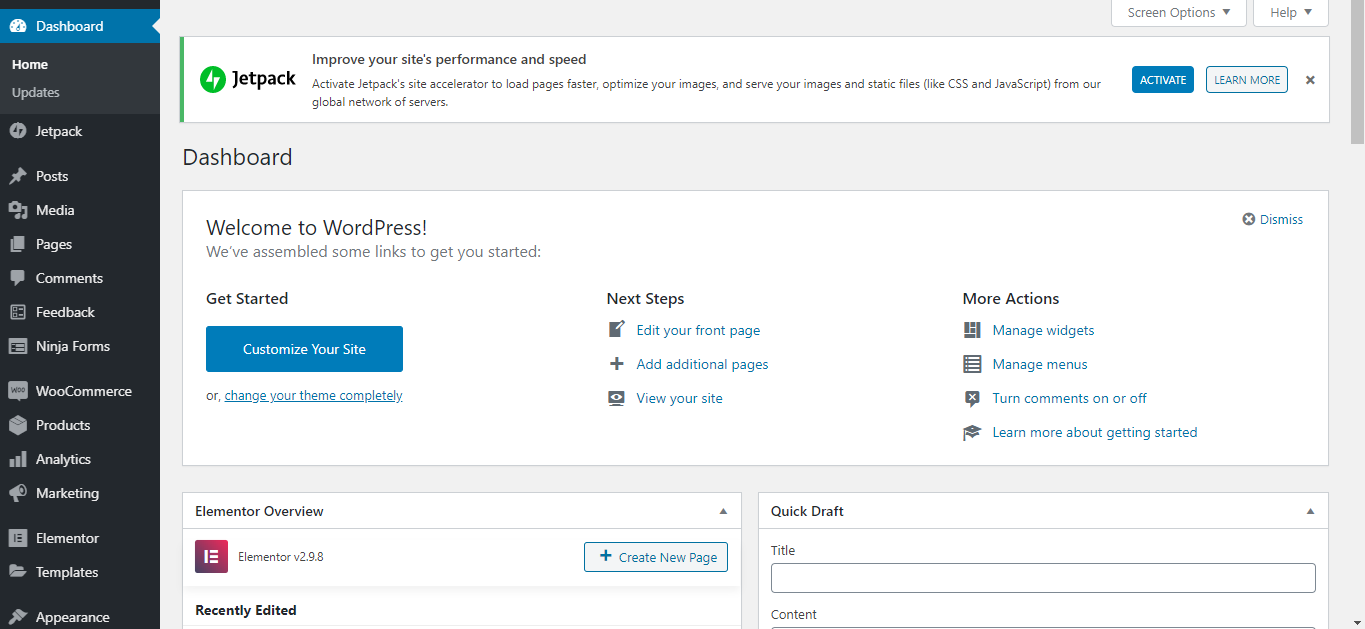Click the Appearance paintbrush icon
The height and width of the screenshot is (629, 1365).
[x=18, y=617]
